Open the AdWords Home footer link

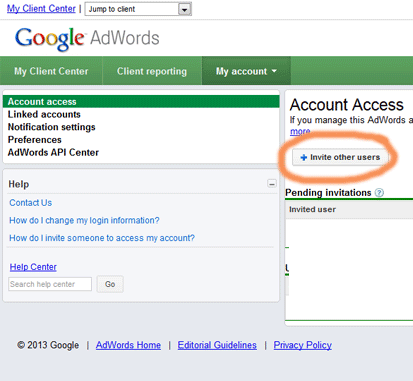click(128, 345)
